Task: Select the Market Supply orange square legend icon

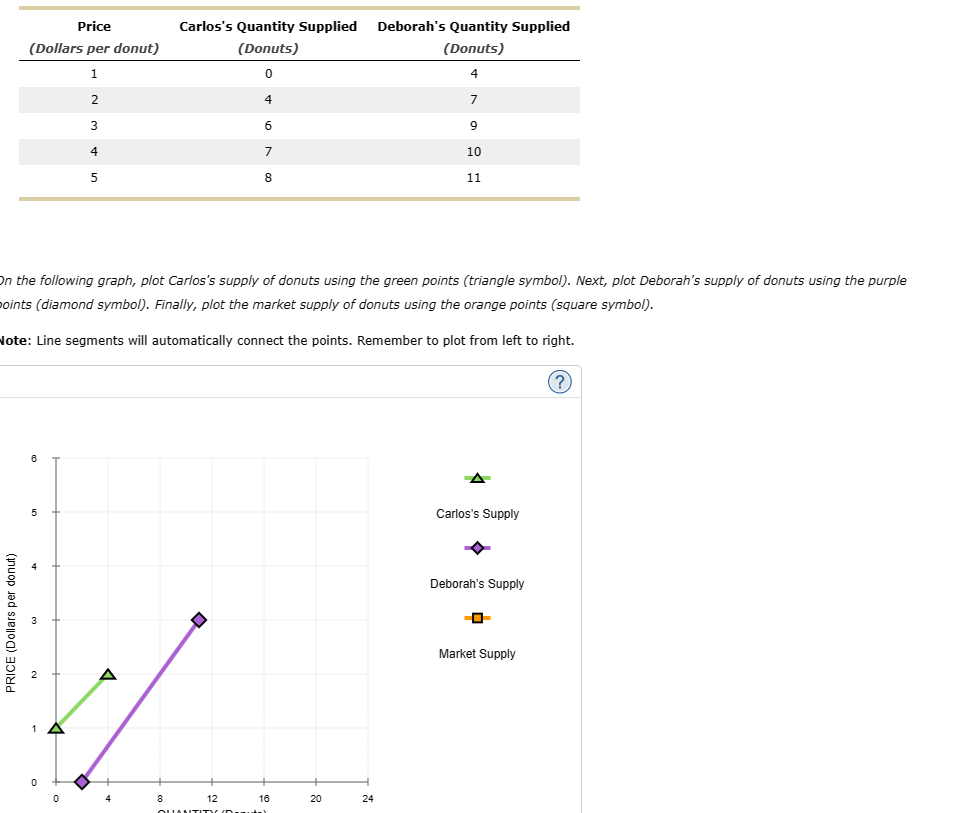Action: pyautogui.click(x=476, y=617)
